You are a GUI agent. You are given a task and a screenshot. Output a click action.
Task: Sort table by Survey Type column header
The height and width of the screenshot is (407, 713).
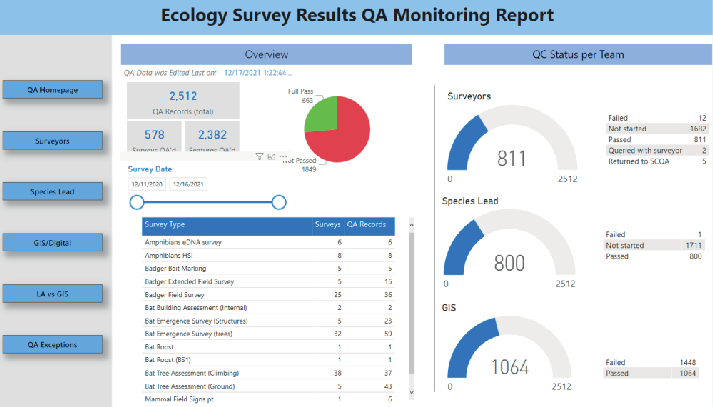click(x=165, y=224)
